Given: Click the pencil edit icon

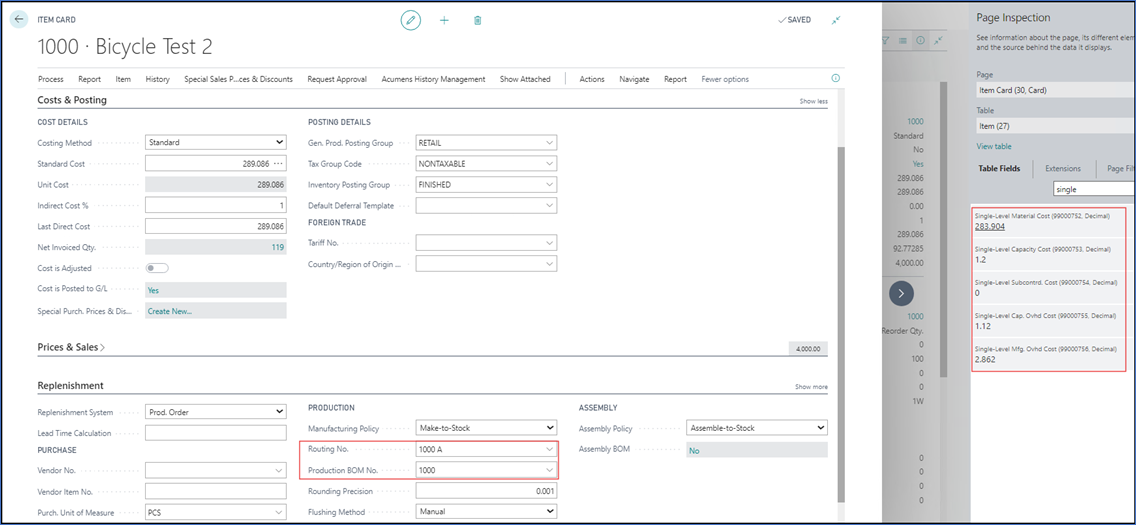Looking at the screenshot, I should (x=410, y=20).
